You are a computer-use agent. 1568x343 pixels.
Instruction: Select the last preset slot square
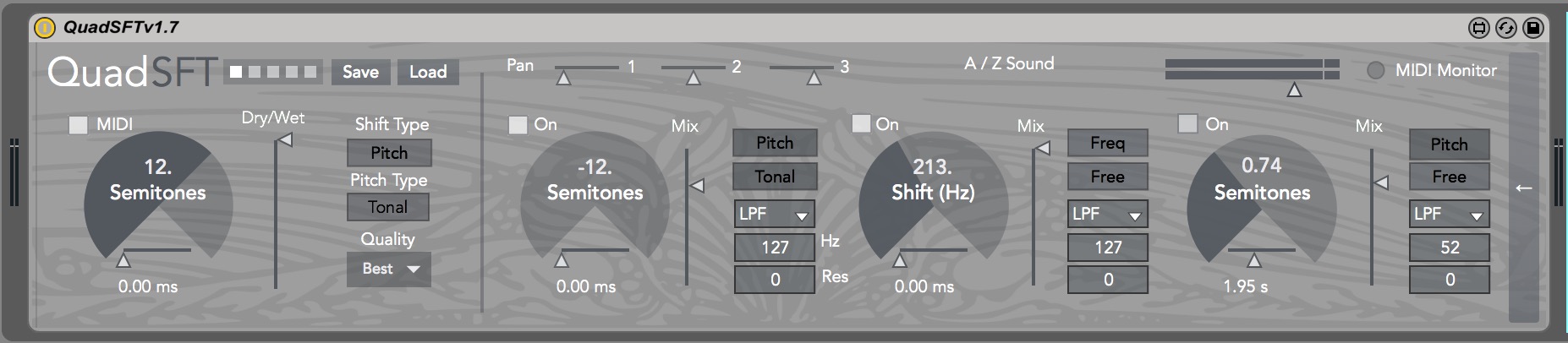click(310, 72)
